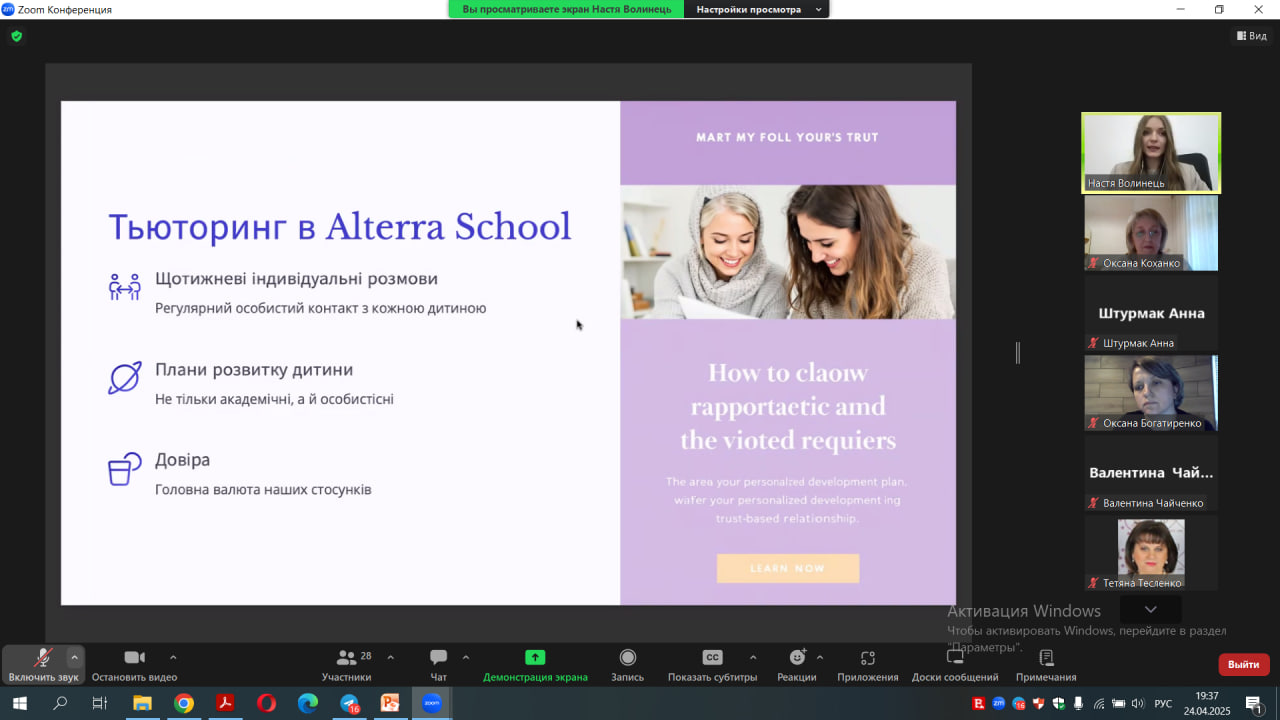
Task: Start Демонстрация экрана screen share
Action: (535, 666)
